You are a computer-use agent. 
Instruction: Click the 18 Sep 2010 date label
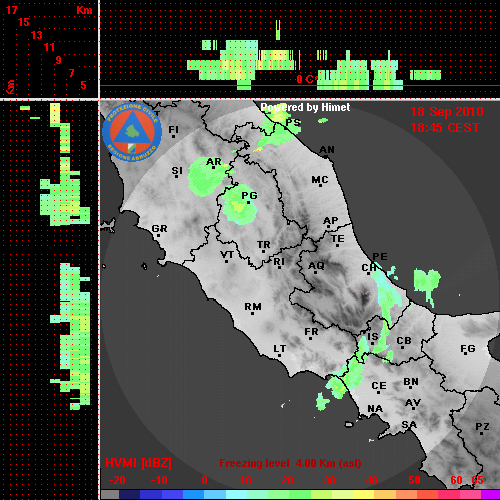(447, 112)
